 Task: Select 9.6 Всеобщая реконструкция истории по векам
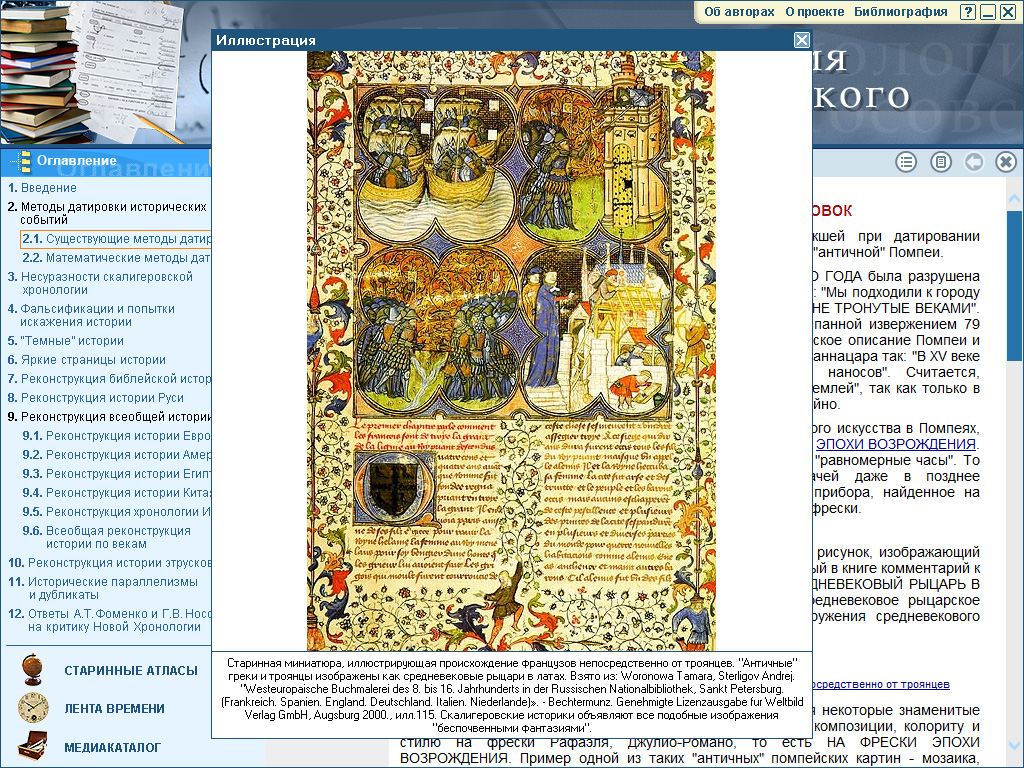click(107, 537)
